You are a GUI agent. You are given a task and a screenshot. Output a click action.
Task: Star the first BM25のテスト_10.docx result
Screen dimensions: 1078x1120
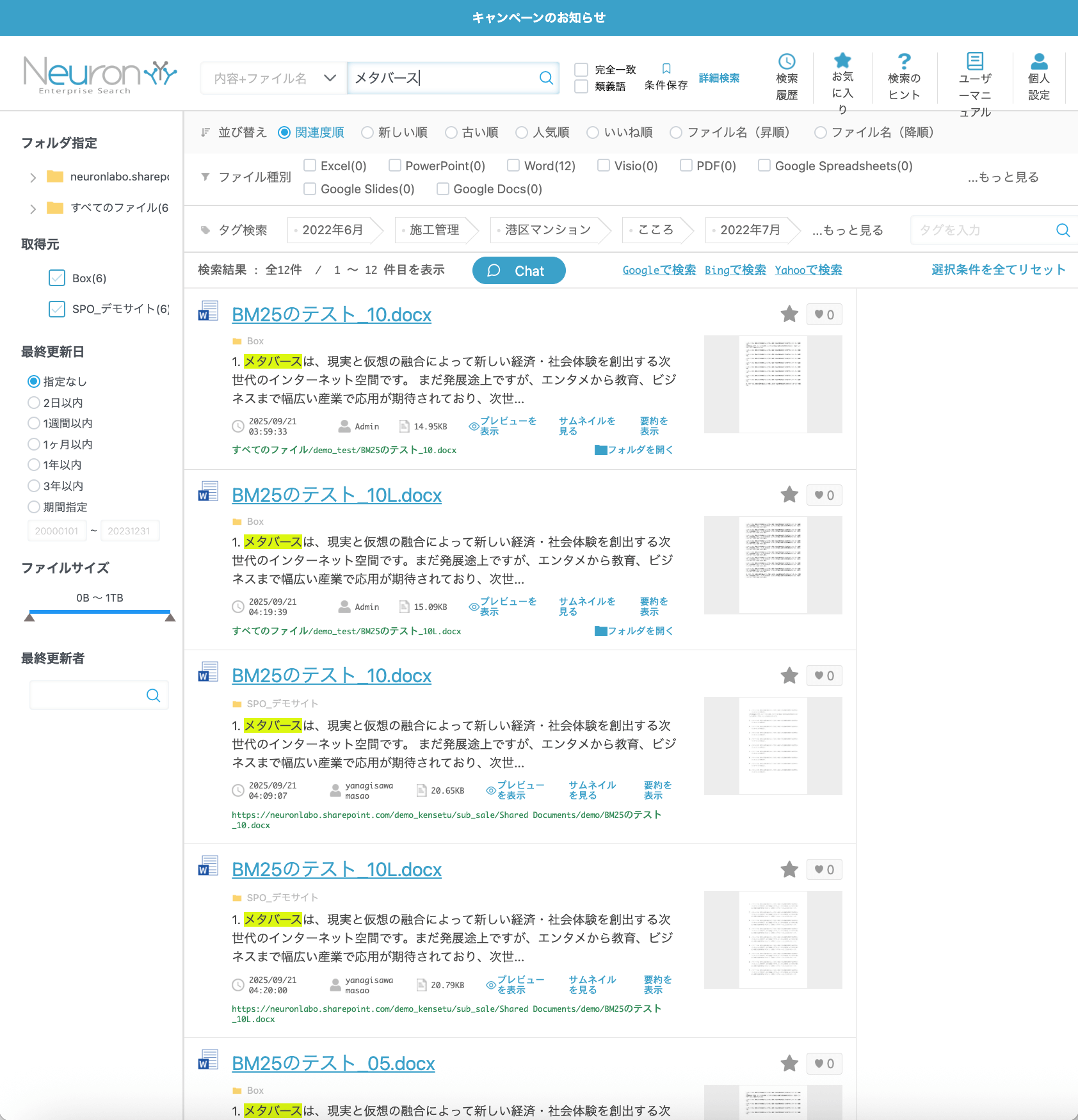789,314
